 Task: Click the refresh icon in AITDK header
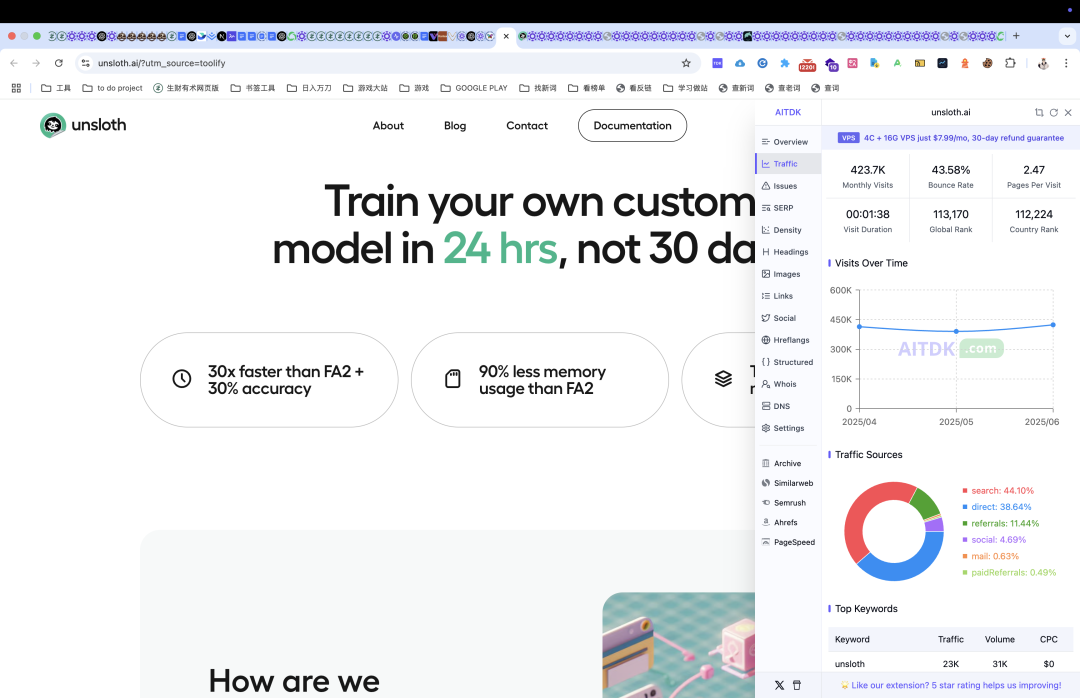1054,112
